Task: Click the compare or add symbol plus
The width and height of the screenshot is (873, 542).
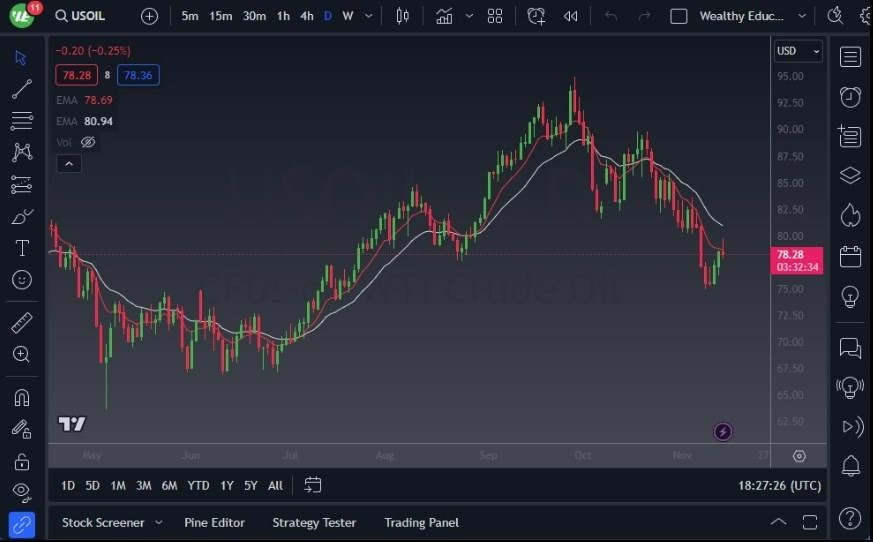Action: point(149,16)
